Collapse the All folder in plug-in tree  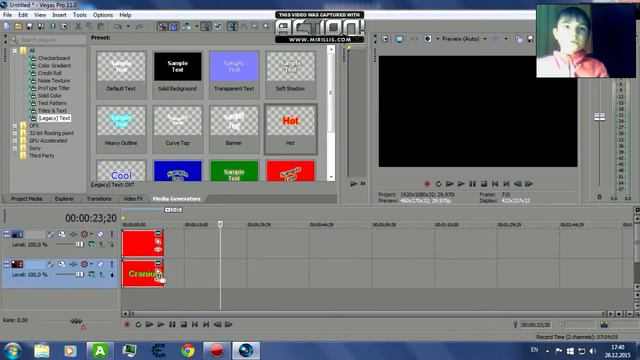click(x=15, y=51)
